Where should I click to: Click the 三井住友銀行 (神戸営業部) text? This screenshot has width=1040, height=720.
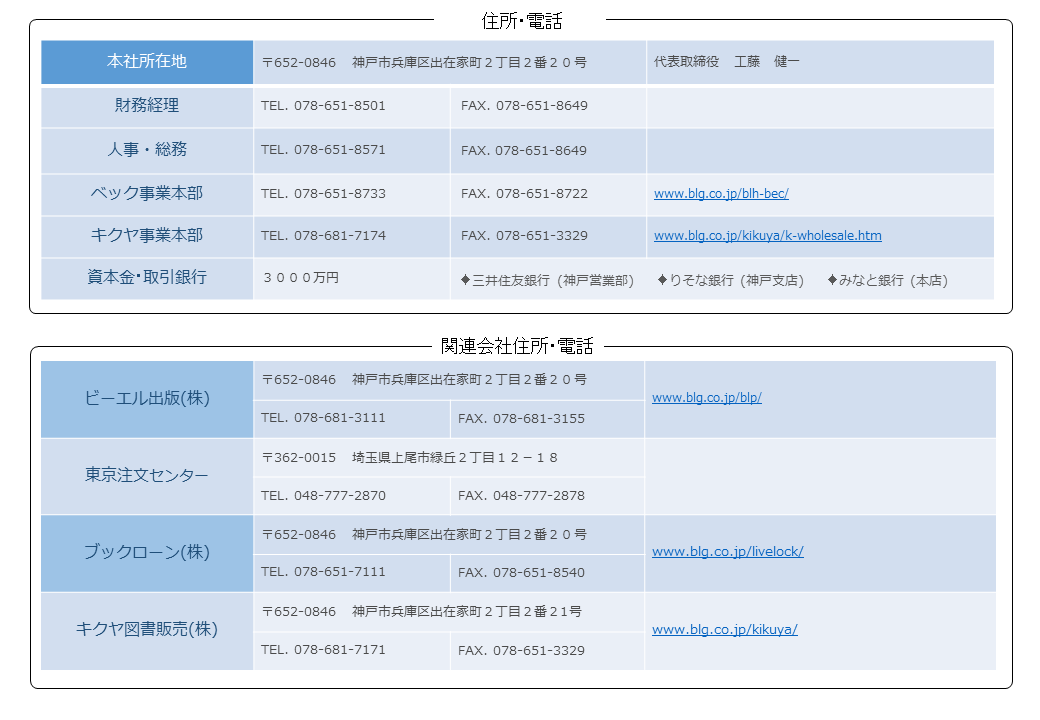tap(547, 281)
